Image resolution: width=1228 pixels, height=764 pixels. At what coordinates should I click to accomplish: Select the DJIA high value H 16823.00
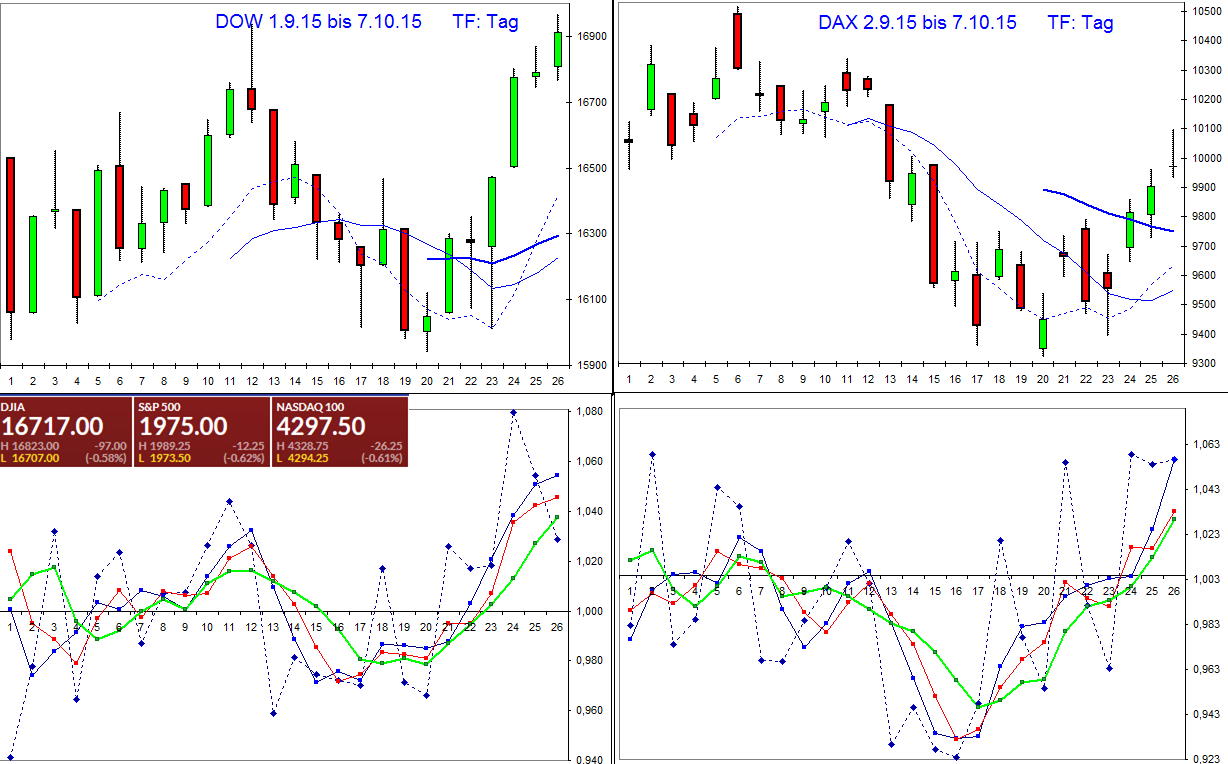point(30,446)
